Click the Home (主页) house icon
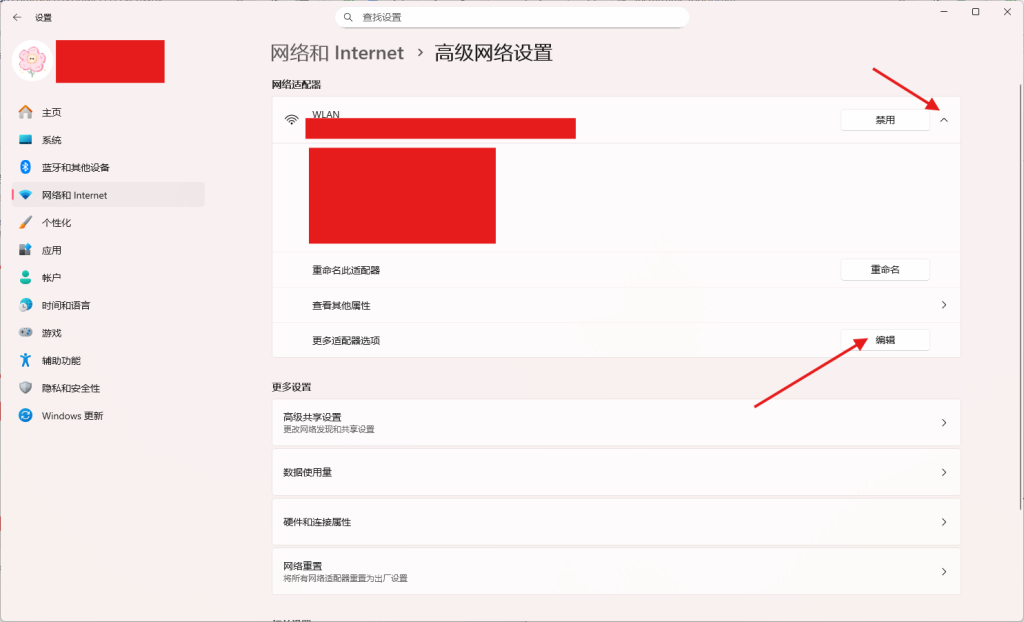Viewport: 1024px width, 622px height. click(x=26, y=112)
